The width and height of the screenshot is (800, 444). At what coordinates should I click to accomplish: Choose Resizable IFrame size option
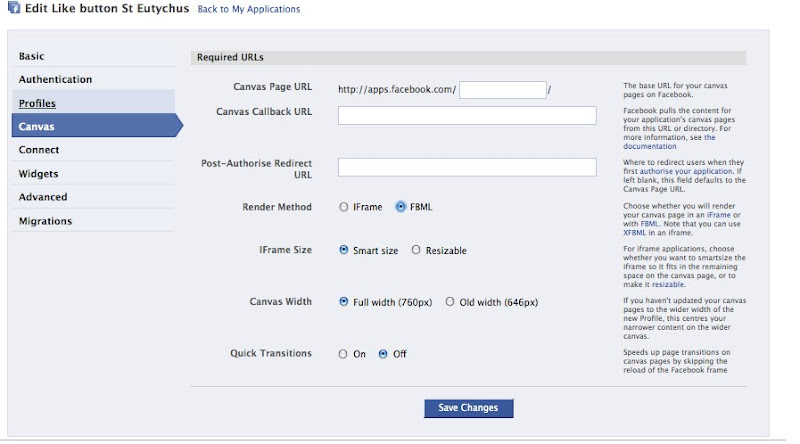416,251
